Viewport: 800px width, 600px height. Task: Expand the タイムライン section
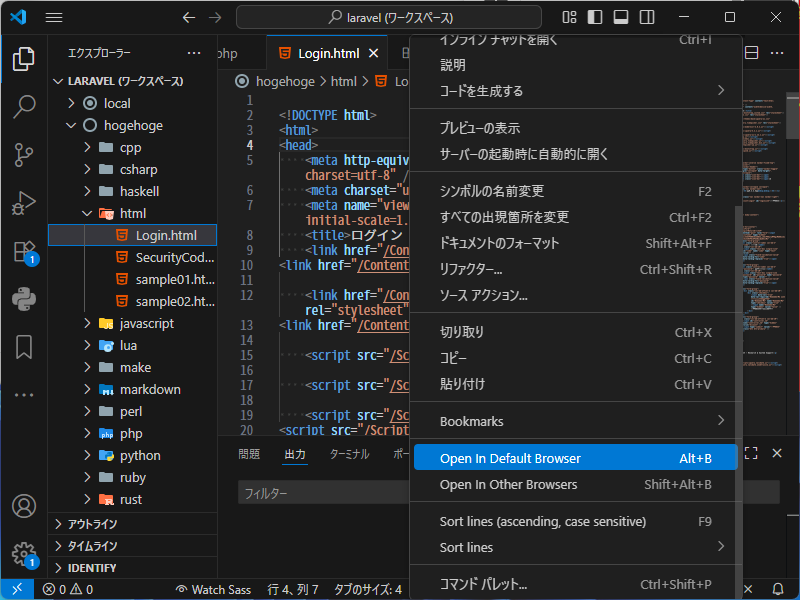tap(92, 546)
